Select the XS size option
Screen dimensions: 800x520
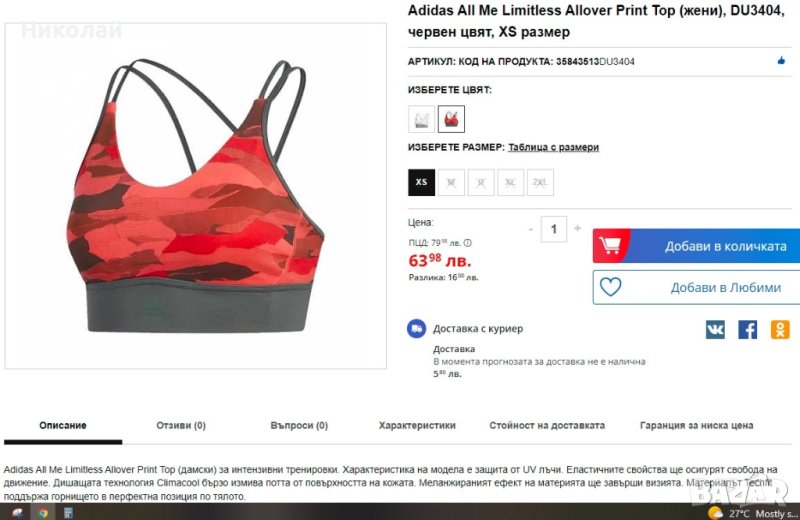[x=421, y=182]
